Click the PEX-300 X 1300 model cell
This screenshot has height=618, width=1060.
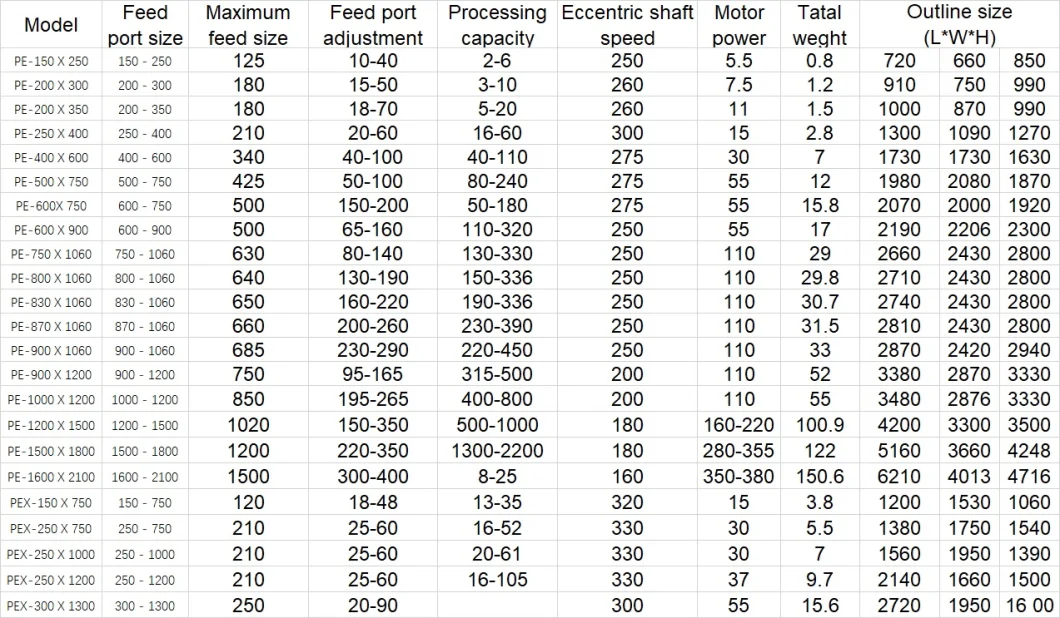(x=51, y=606)
